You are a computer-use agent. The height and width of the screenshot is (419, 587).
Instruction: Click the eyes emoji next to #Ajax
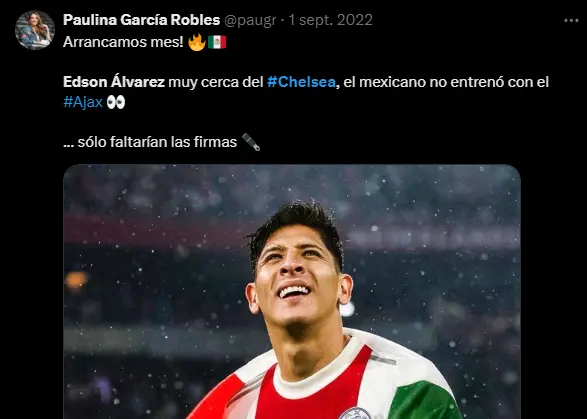click(x=116, y=102)
